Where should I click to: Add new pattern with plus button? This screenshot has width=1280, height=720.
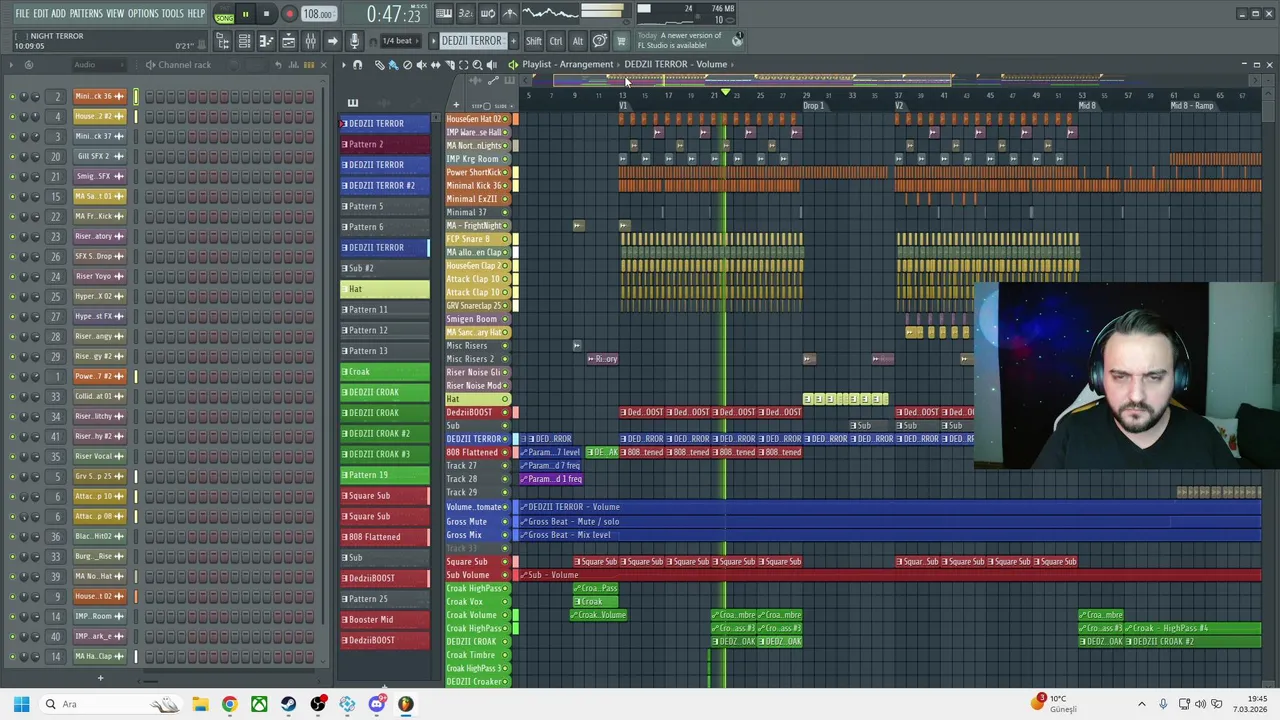point(512,41)
